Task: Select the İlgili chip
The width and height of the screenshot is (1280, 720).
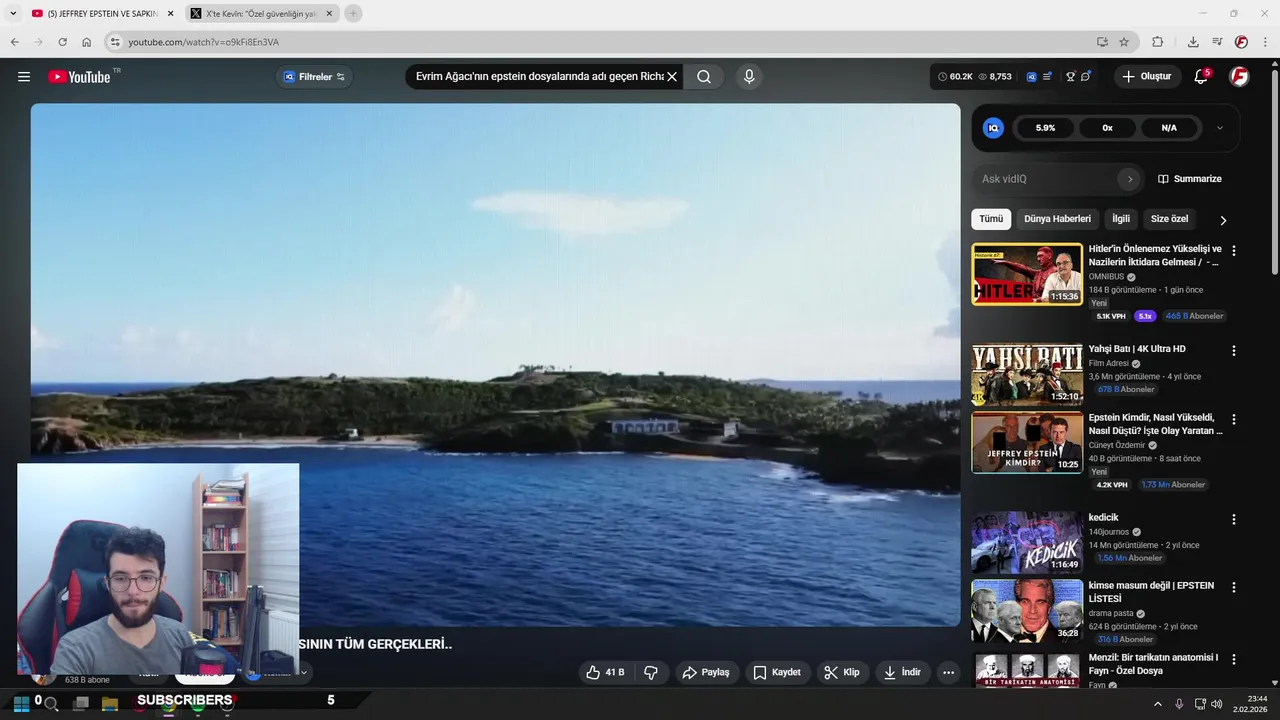Action: coord(1121,219)
